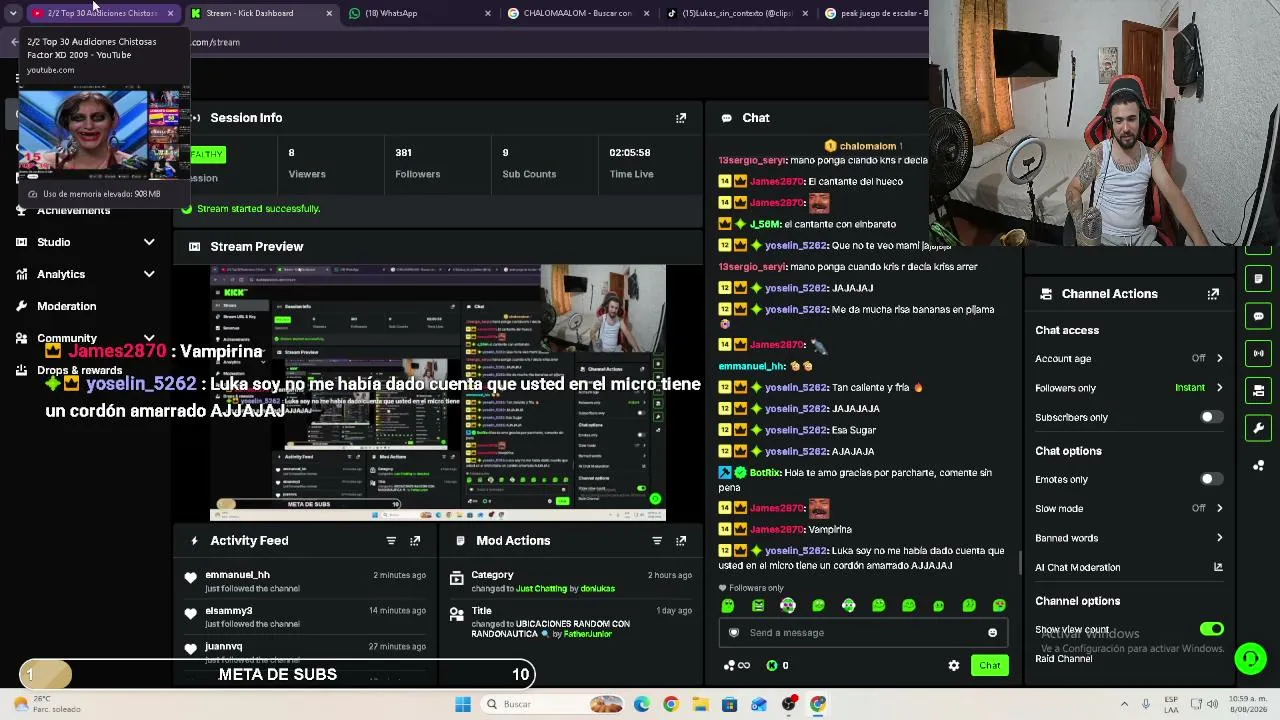Pop out the Mod Actions panel
The height and width of the screenshot is (720, 1280).
pos(681,541)
